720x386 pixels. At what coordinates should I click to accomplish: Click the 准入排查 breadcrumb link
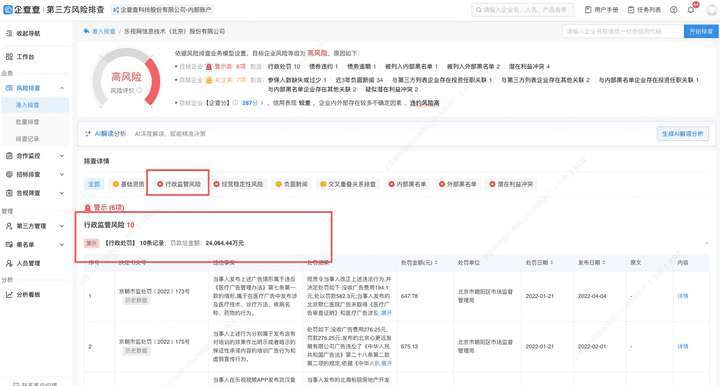[x=104, y=31]
